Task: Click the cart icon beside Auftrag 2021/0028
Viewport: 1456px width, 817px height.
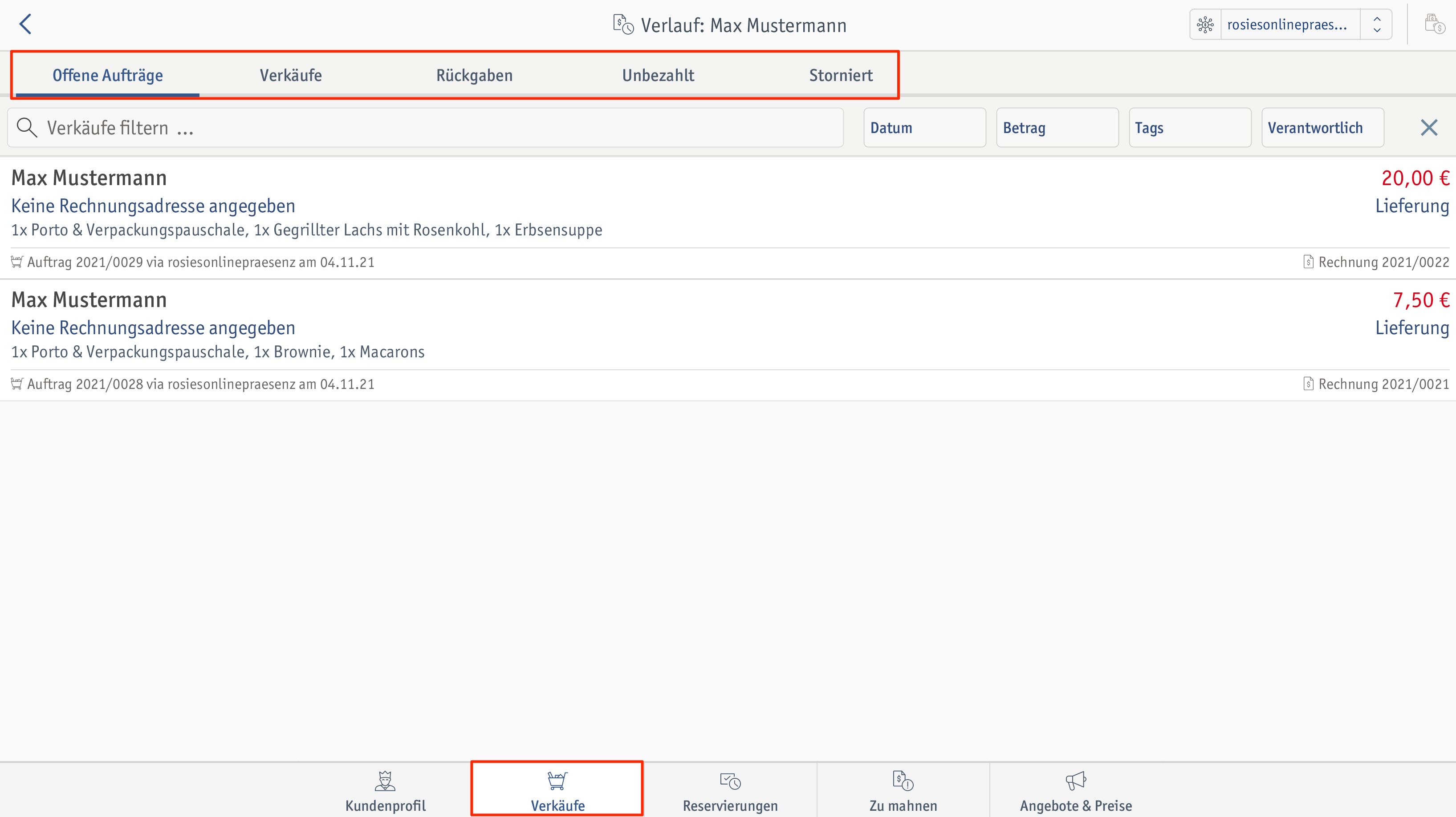Action: coord(17,384)
